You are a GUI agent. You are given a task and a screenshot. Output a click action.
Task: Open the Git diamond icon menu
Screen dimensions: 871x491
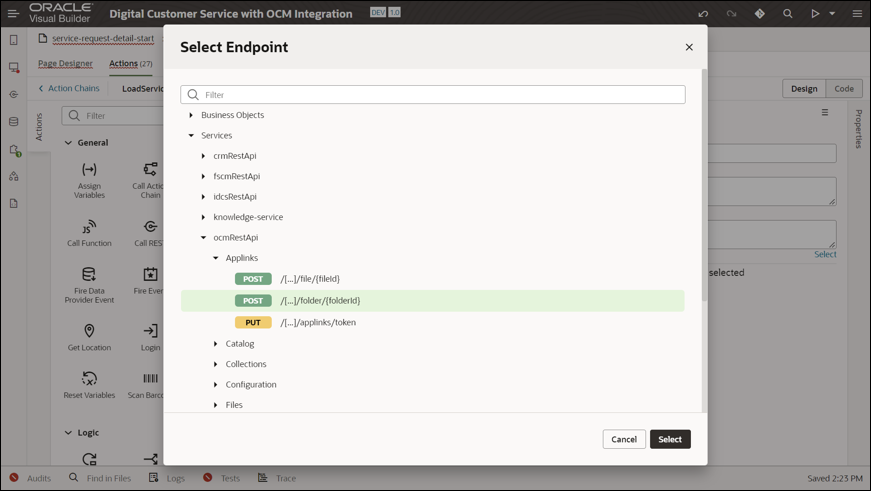click(x=759, y=13)
